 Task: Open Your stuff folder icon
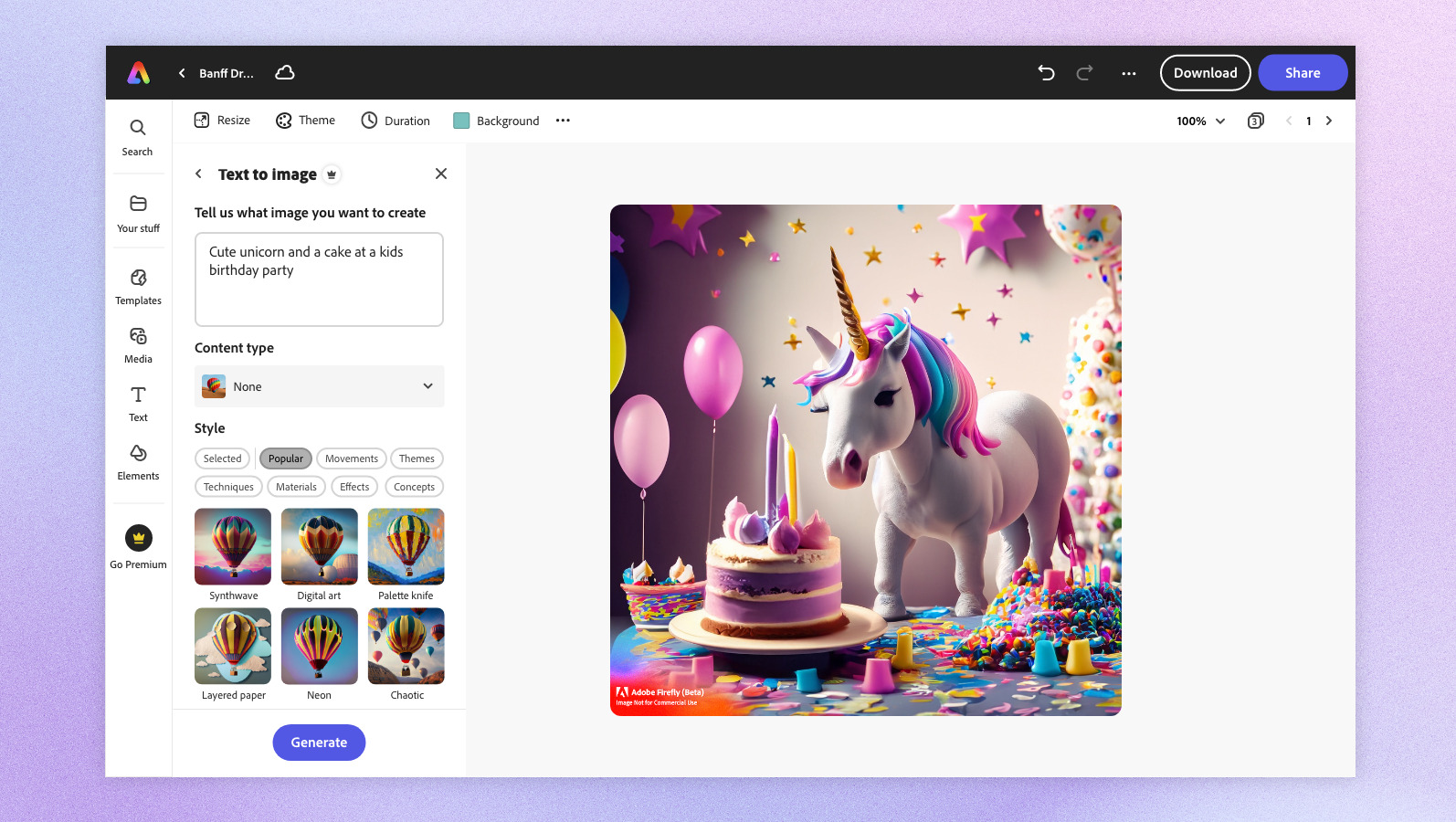pos(138,204)
